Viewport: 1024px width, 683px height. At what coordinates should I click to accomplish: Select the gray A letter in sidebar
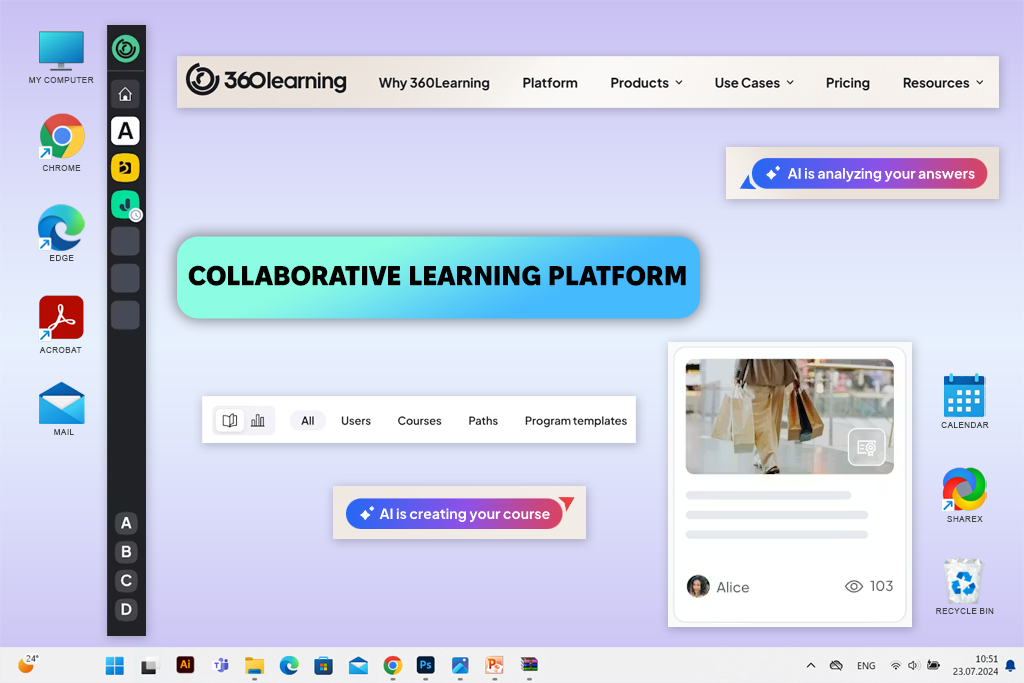126,523
